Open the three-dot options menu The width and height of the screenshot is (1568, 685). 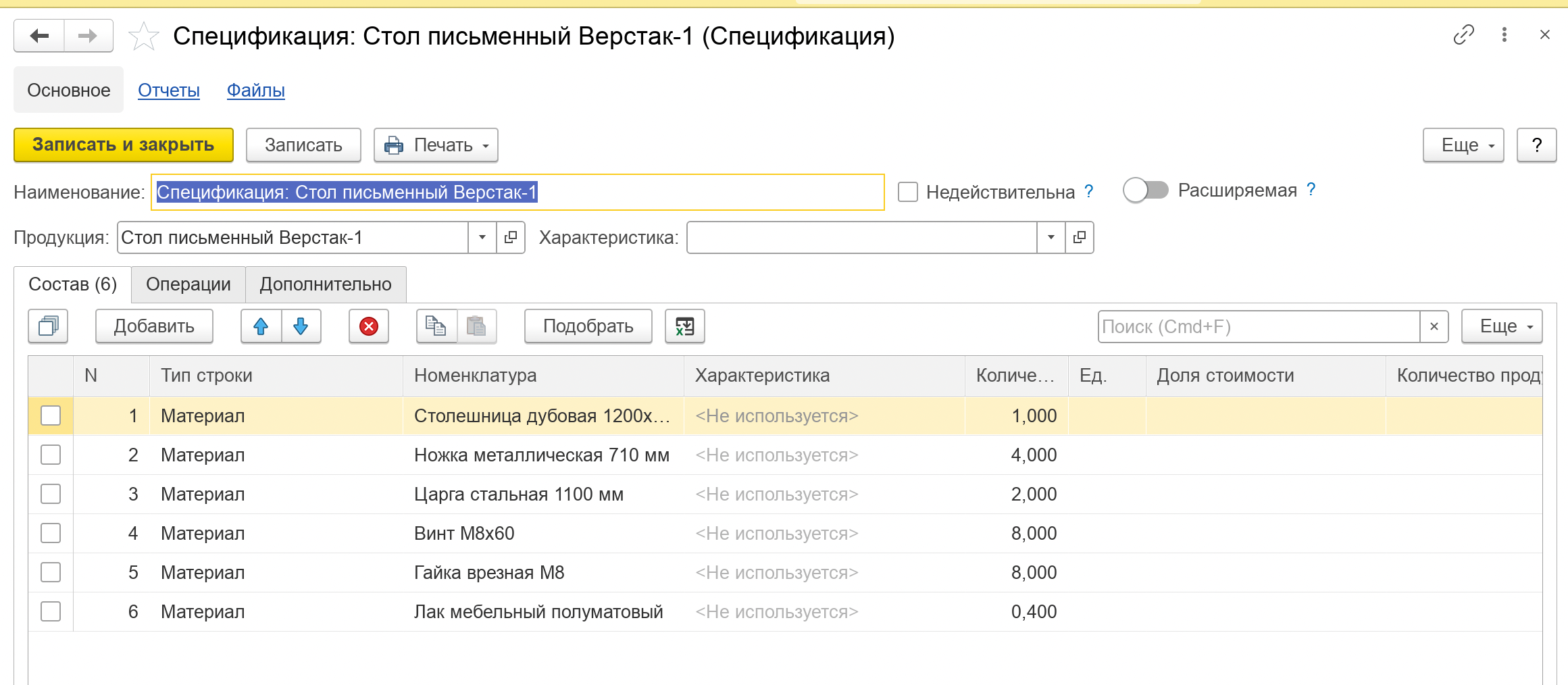point(1504,34)
